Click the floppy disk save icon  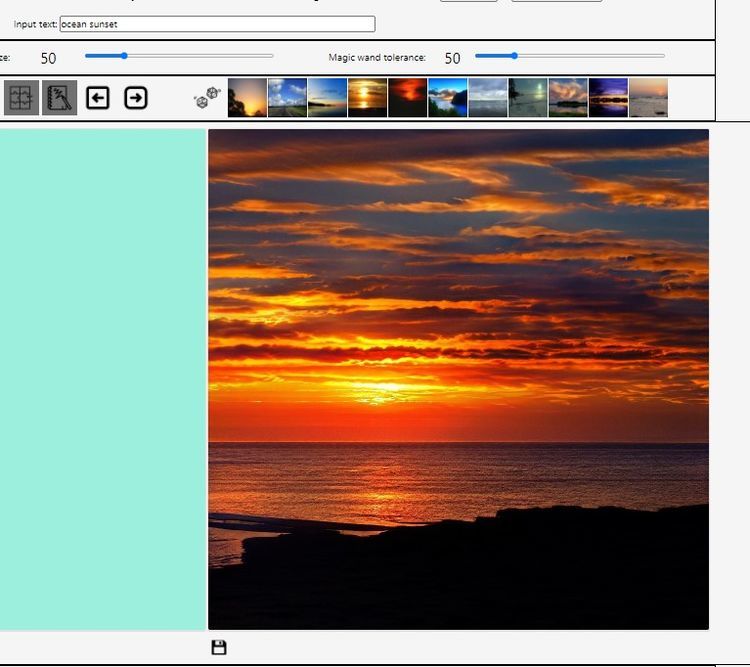(x=219, y=647)
